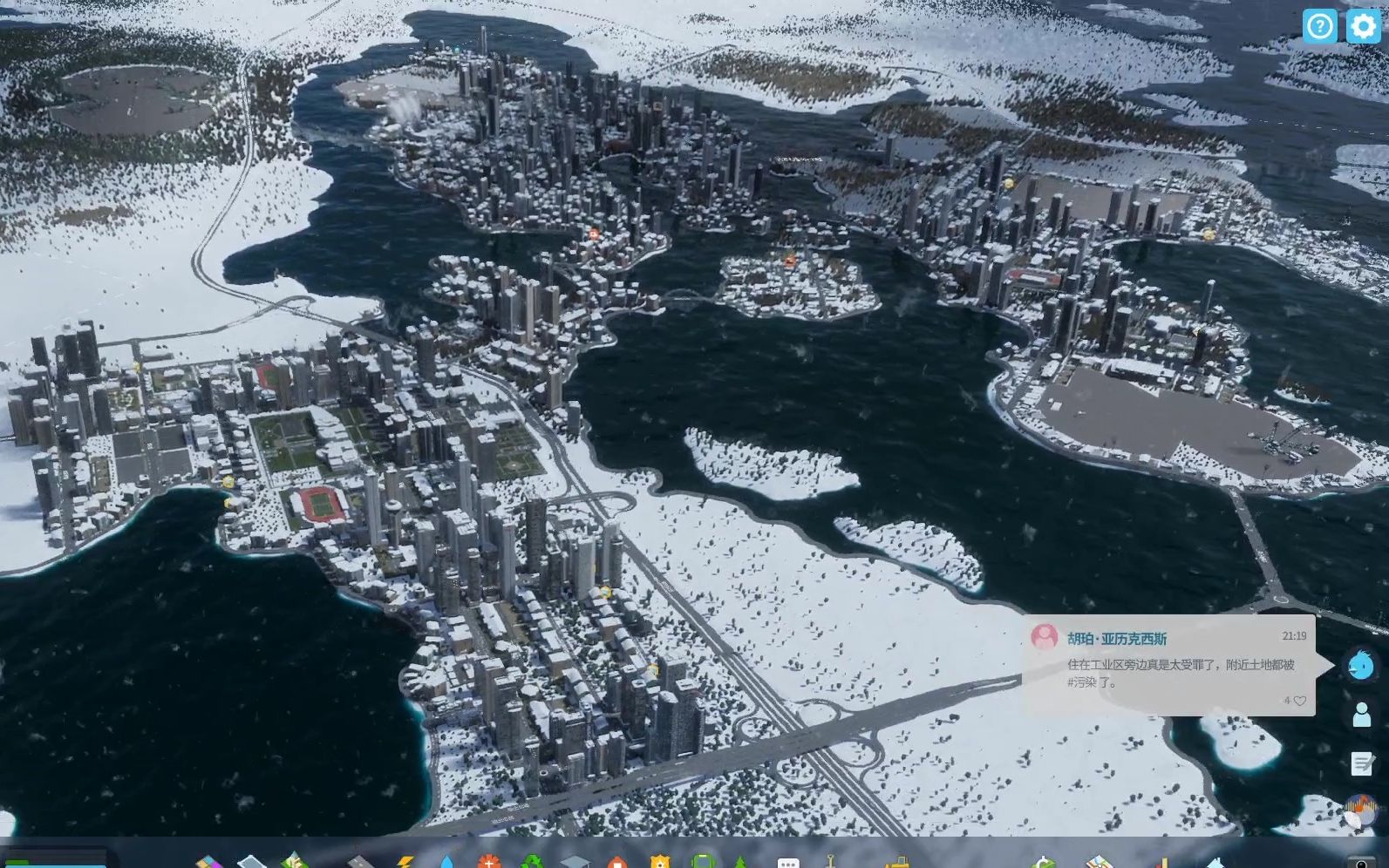Screen dimensions: 1389x868
Task: Open the settings gear menu
Action: [1363, 26]
